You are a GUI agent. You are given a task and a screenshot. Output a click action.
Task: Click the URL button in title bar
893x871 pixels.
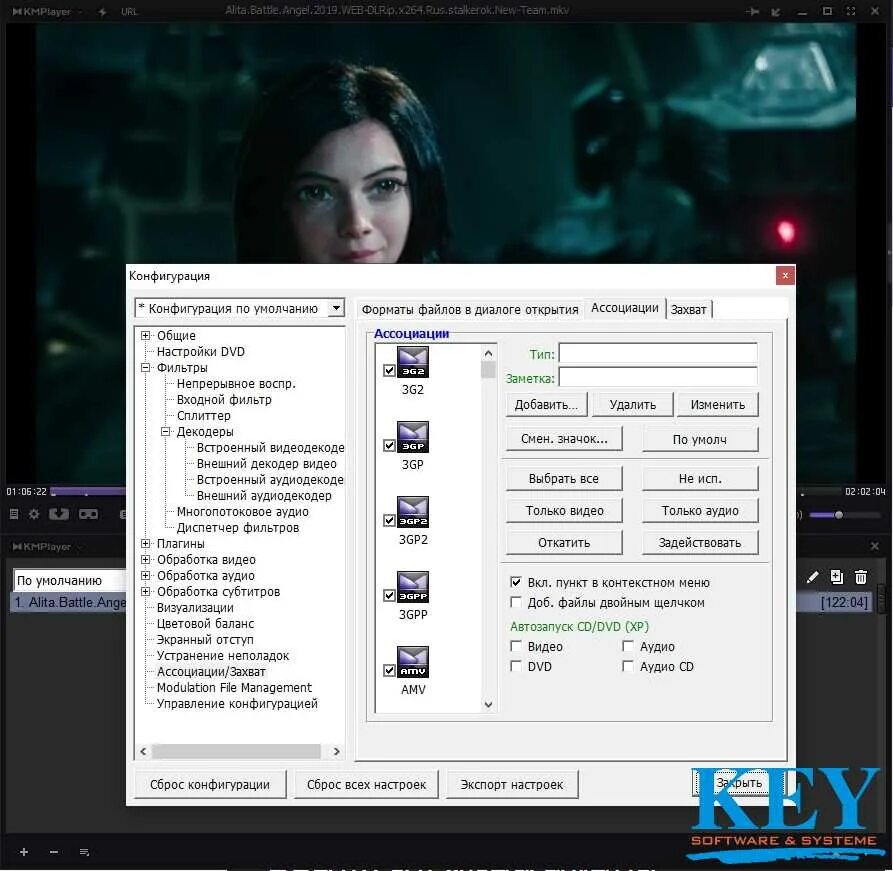(x=129, y=11)
